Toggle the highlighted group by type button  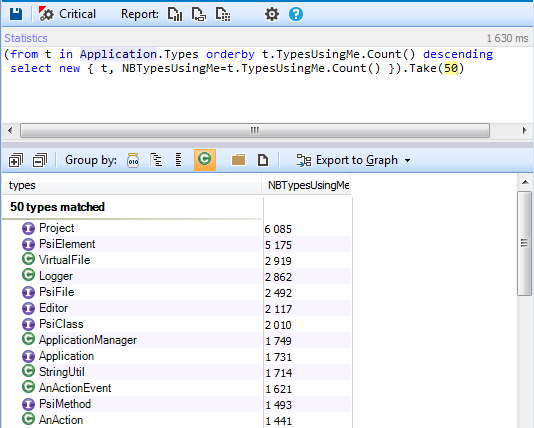coord(205,160)
